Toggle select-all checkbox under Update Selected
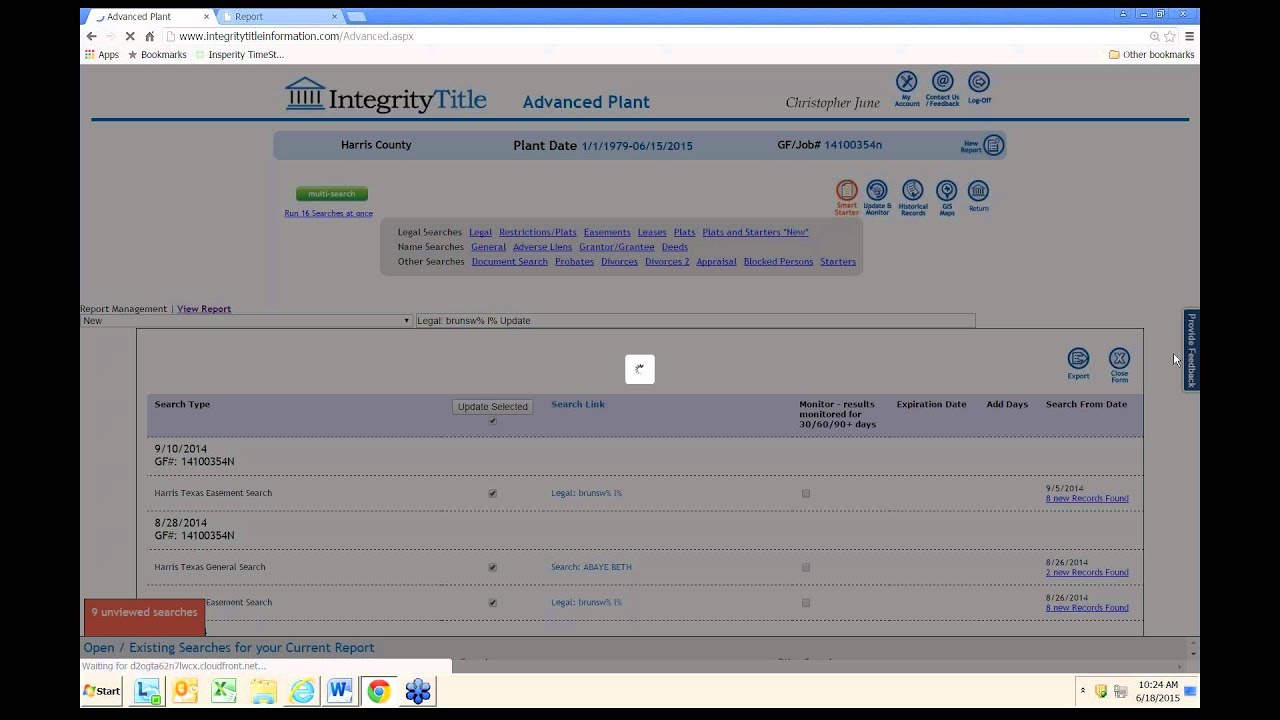The height and width of the screenshot is (720, 1280). tap(492, 421)
